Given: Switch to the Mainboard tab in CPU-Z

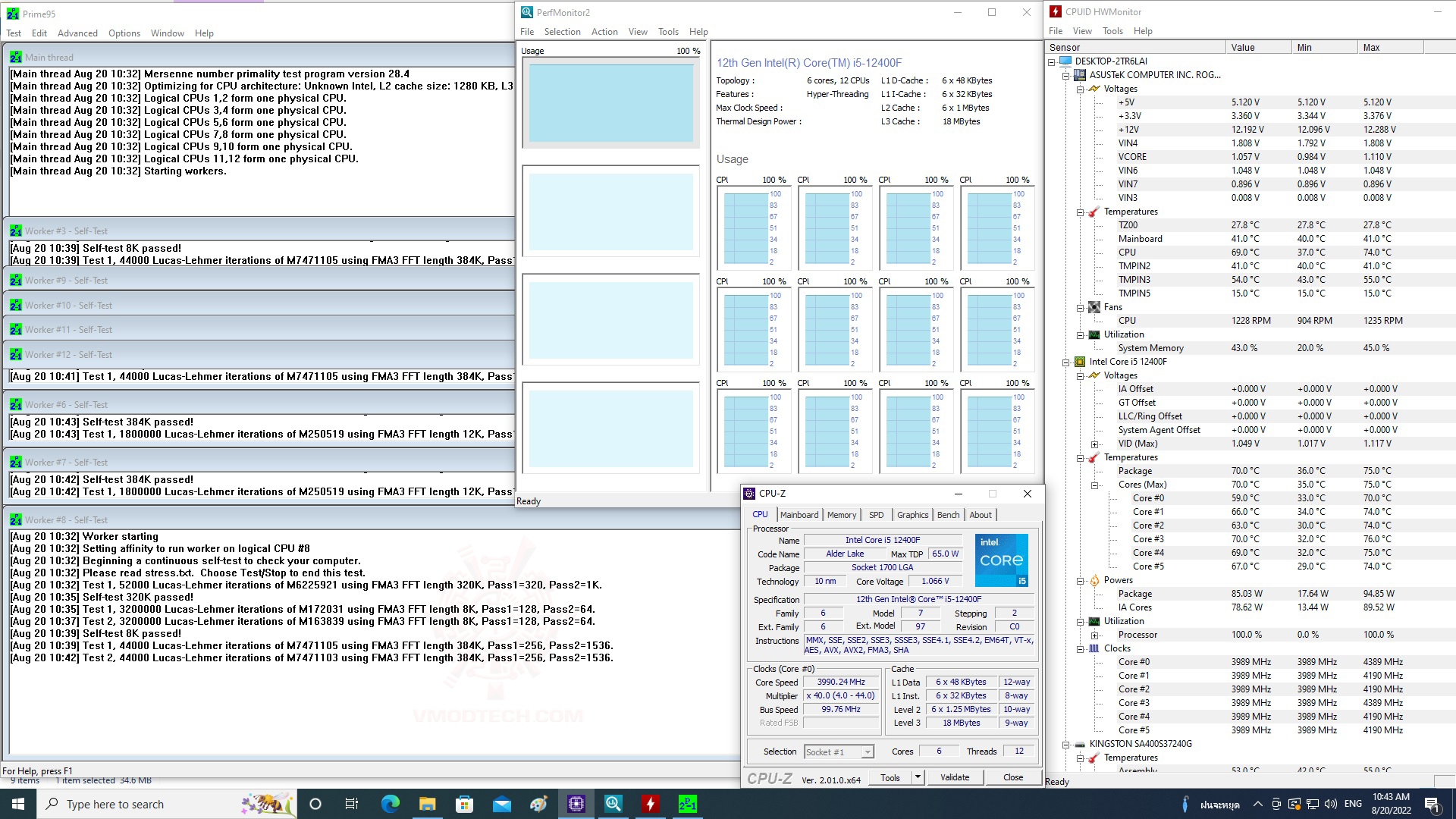Looking at the screenshot, I should pyautogui.click(x=799, y=514).
